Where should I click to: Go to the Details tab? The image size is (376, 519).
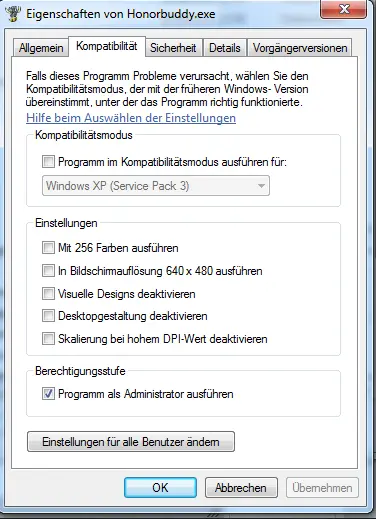pos(225,48)
